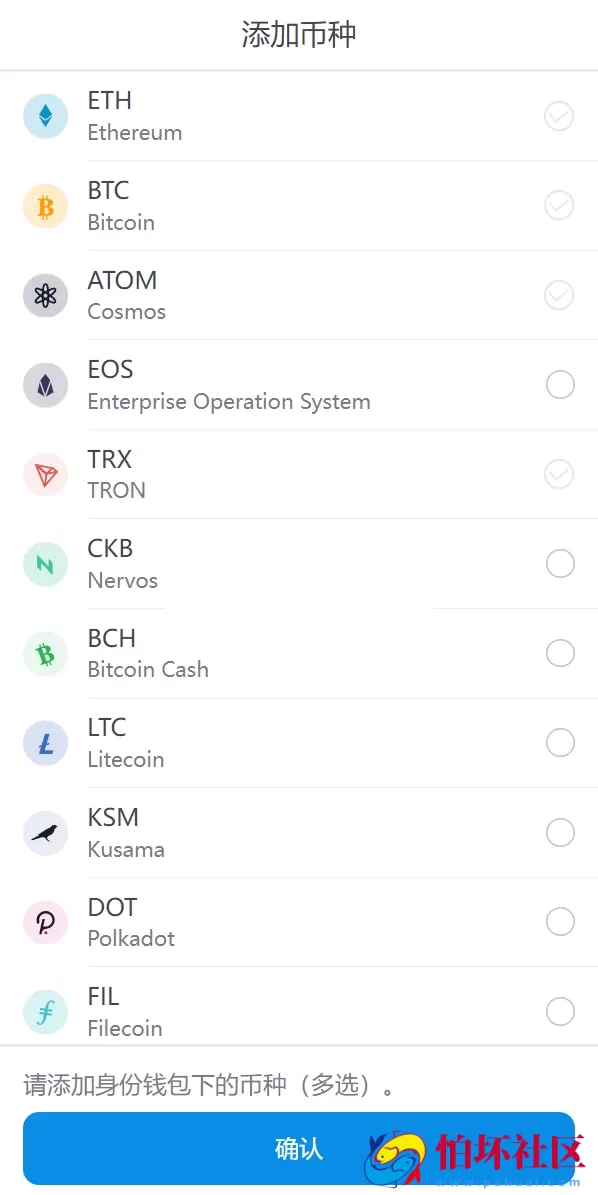Viewport: 598px width, 1195px height.
Task: Click the Ethereum ETH logo icon
Action: pos(45,115)
